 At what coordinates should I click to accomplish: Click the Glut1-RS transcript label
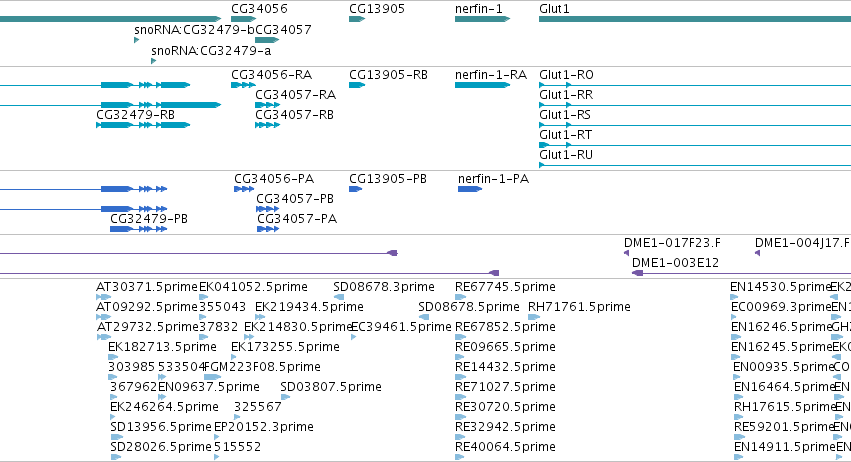click(565, 115)
